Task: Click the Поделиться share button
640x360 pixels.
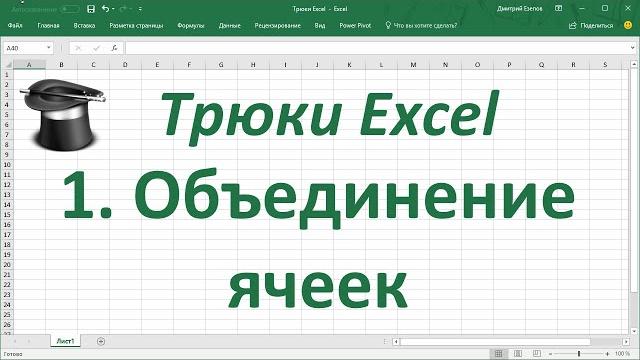Action: [591, 25]
